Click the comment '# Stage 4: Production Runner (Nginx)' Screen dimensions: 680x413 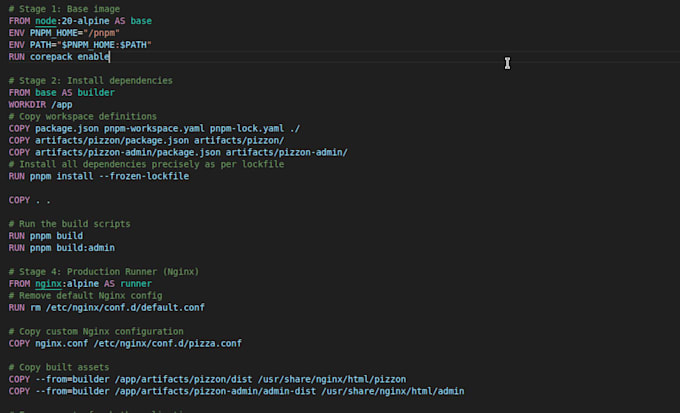click(x=104, y=272)
